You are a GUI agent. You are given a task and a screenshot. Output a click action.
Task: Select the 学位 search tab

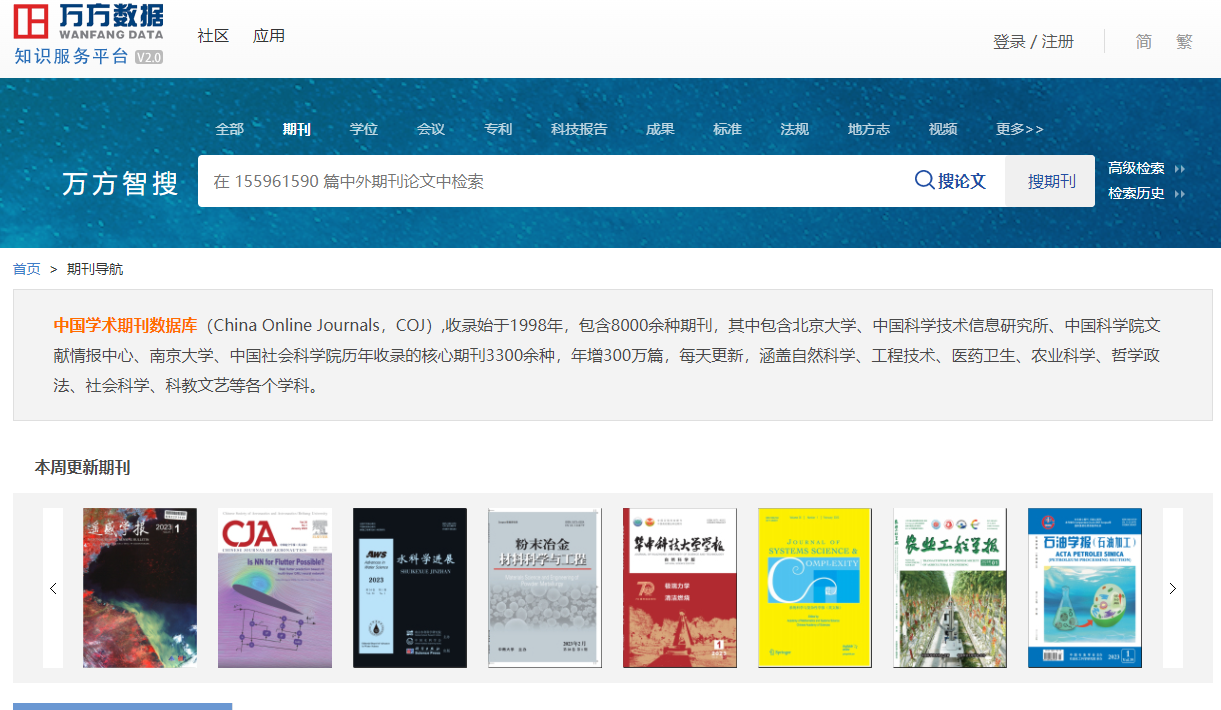(364, 129)
